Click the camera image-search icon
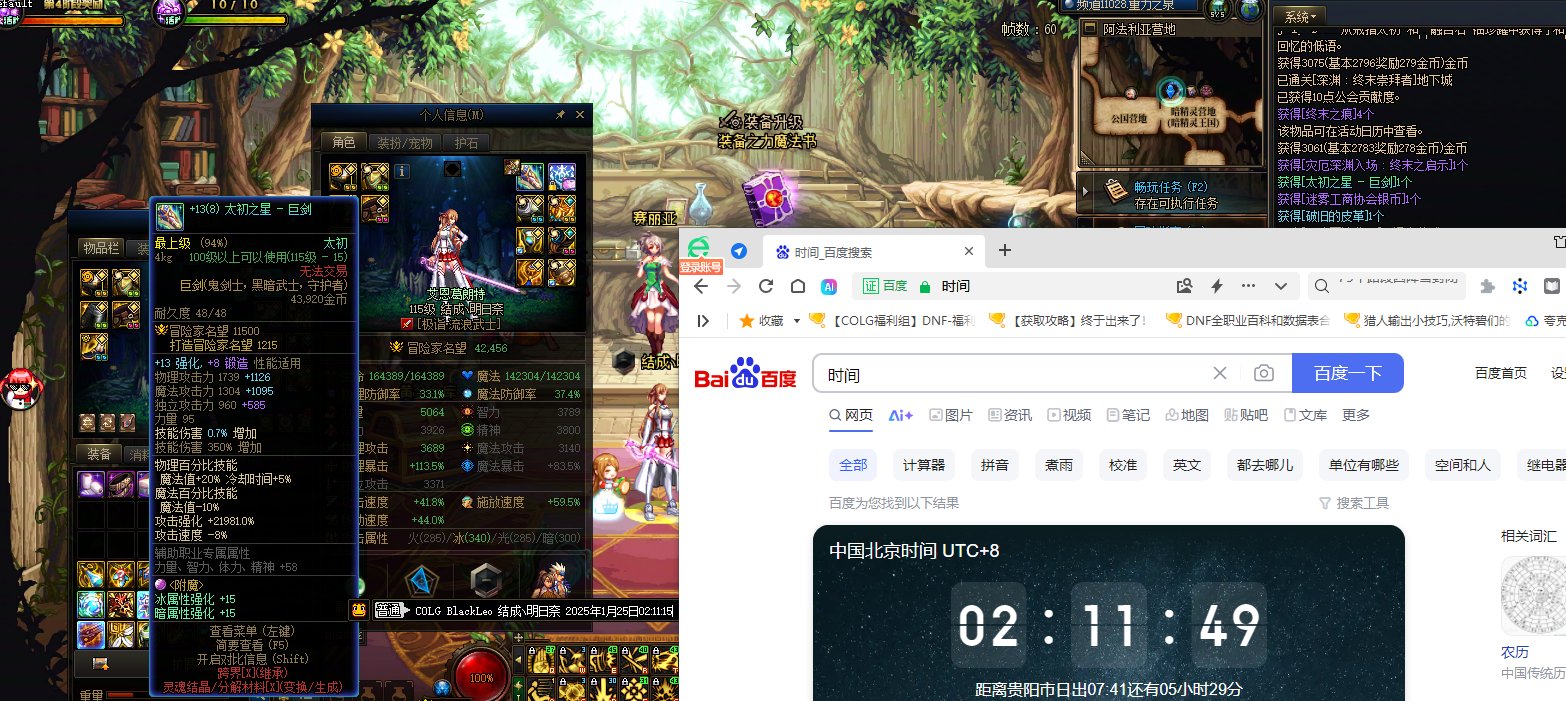Viewport: 1566px width, 701px height. (1264, 373)
